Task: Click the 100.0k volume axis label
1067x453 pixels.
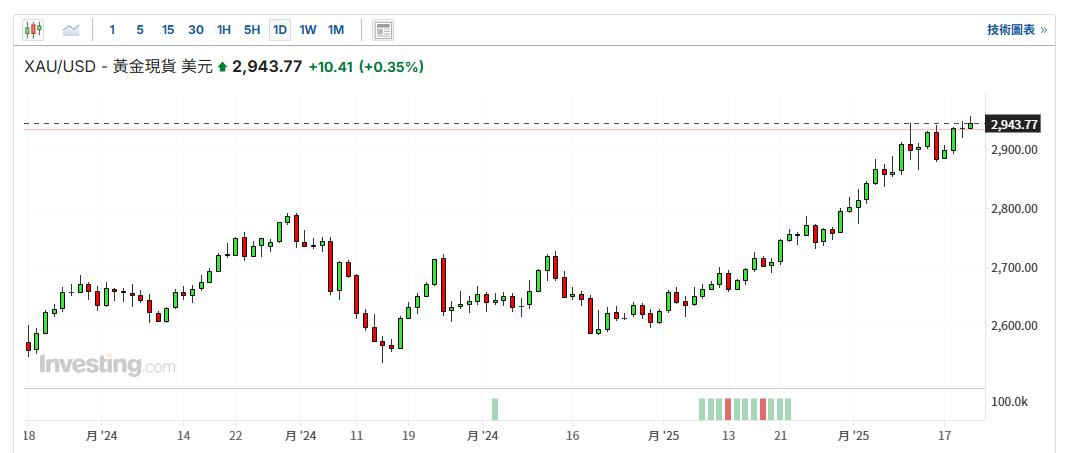Action: pos(1010,403)
